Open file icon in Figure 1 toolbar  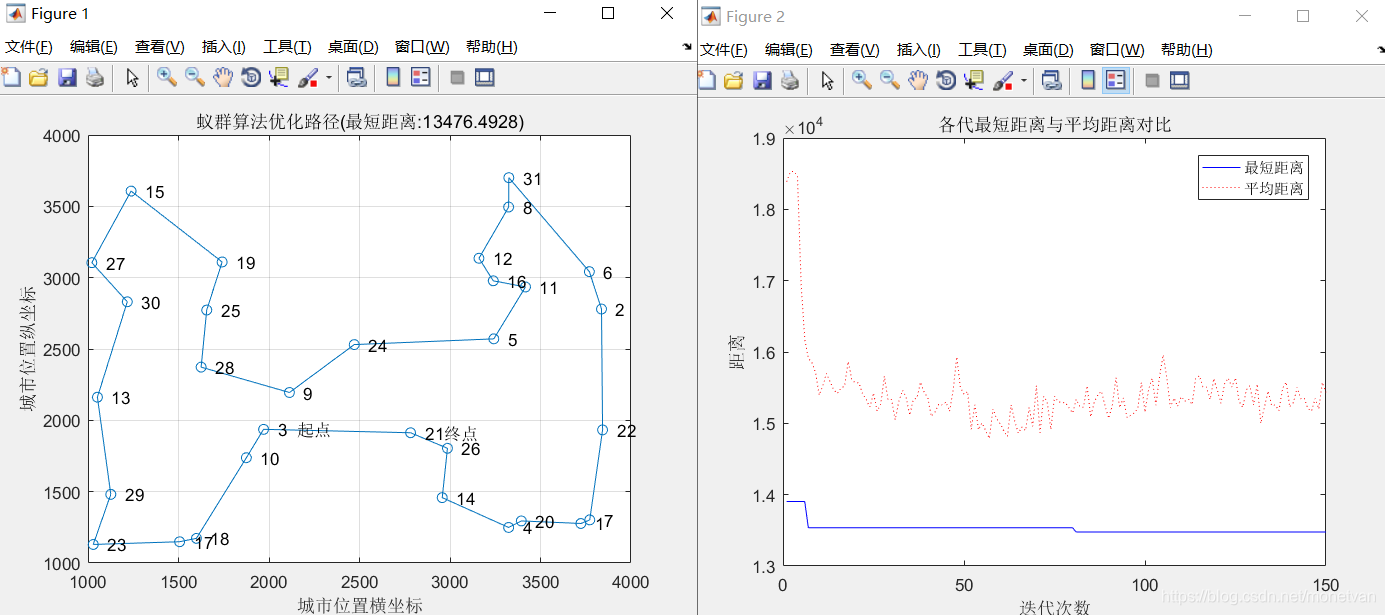point(38,77)
